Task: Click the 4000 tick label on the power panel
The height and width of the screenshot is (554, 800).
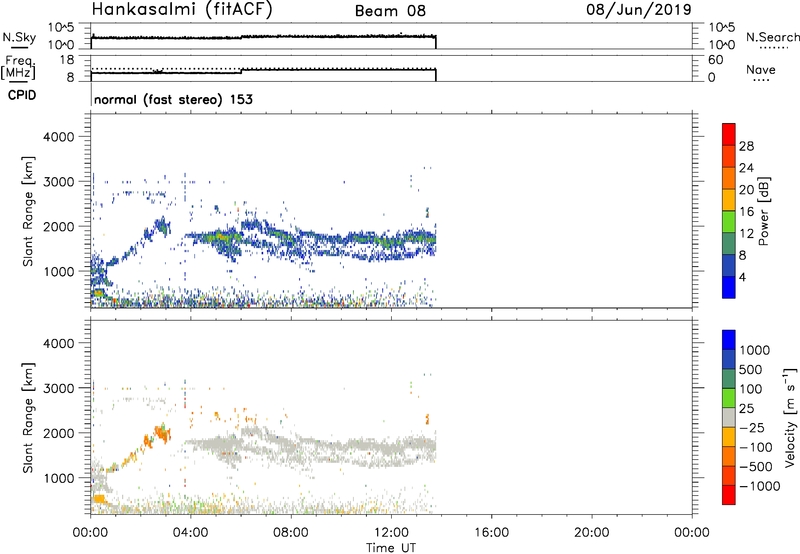Action: (x=59, y=137)
